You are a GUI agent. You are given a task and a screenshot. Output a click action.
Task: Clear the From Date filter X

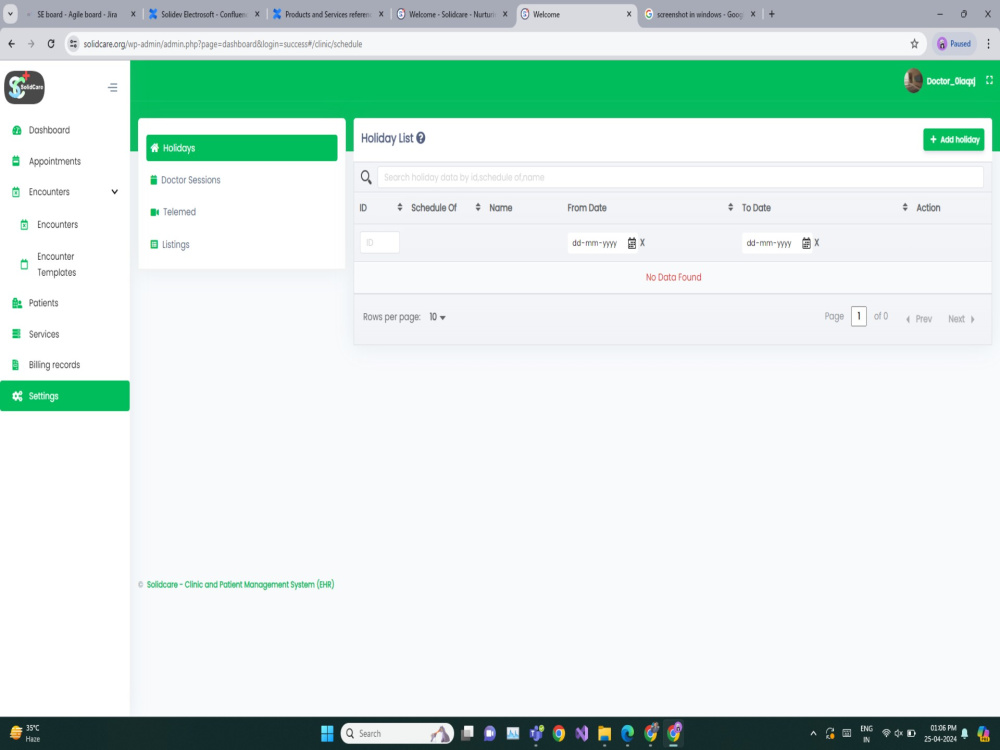pyautogui.click(x=642, y=243)
